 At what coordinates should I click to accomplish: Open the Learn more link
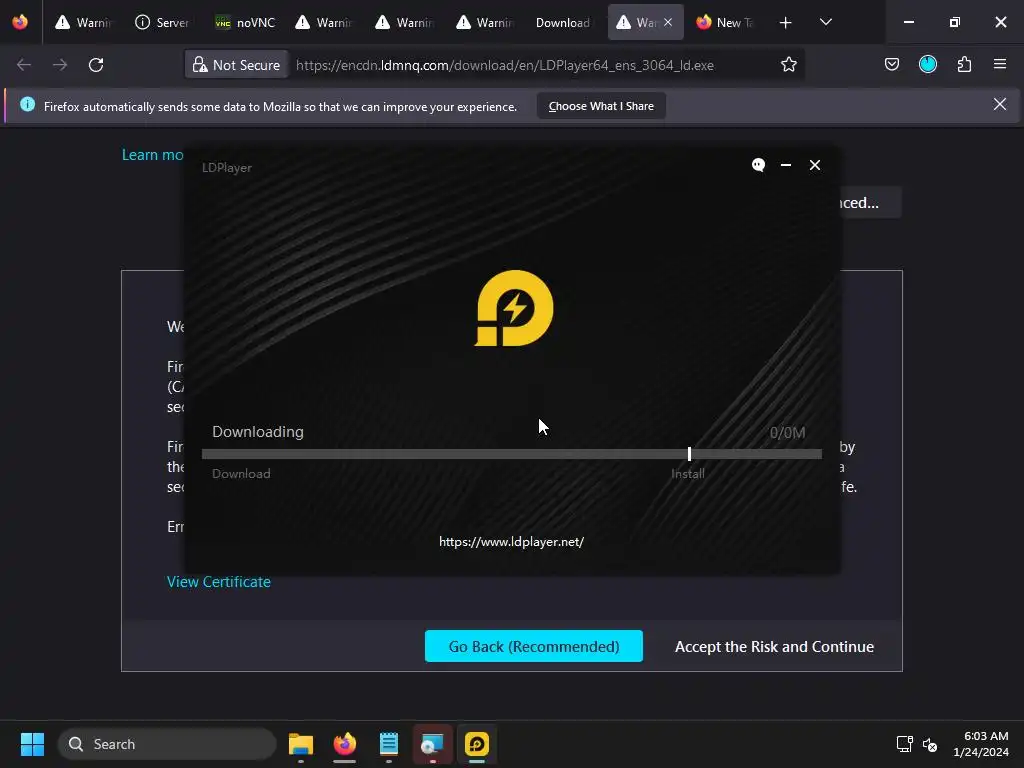click(153, 155)
